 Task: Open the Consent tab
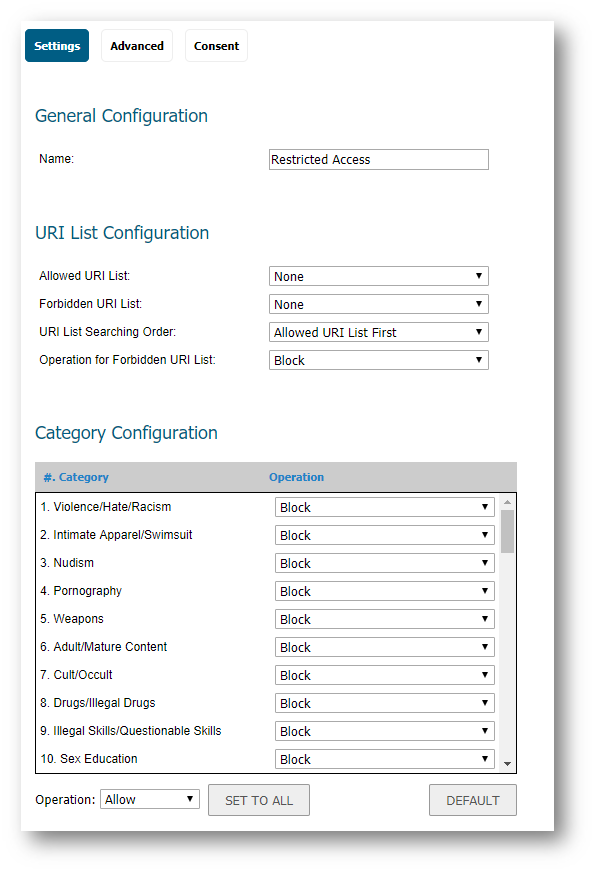click(216, 46)
